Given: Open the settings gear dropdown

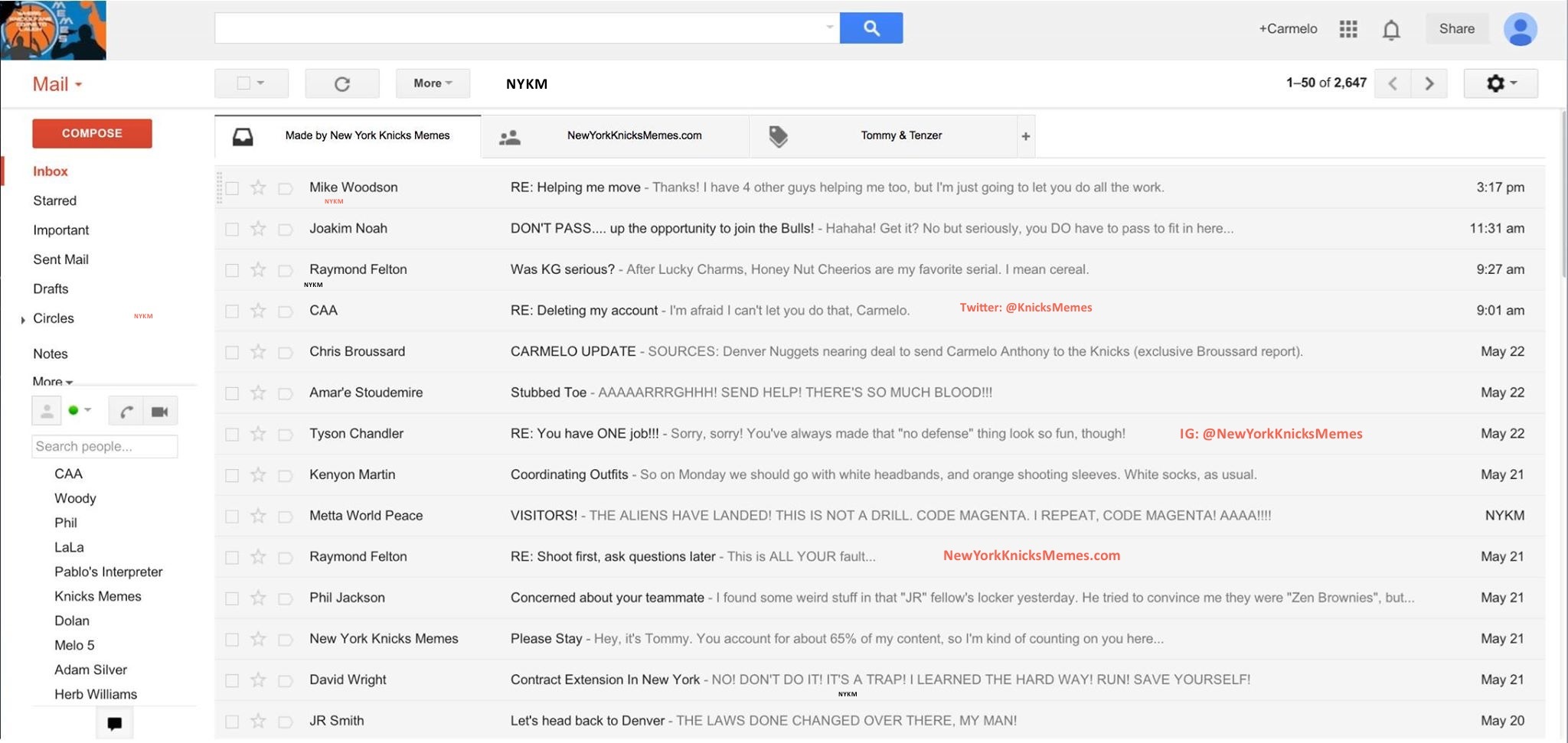Looking at the screenshot, I should [1500, 83].
